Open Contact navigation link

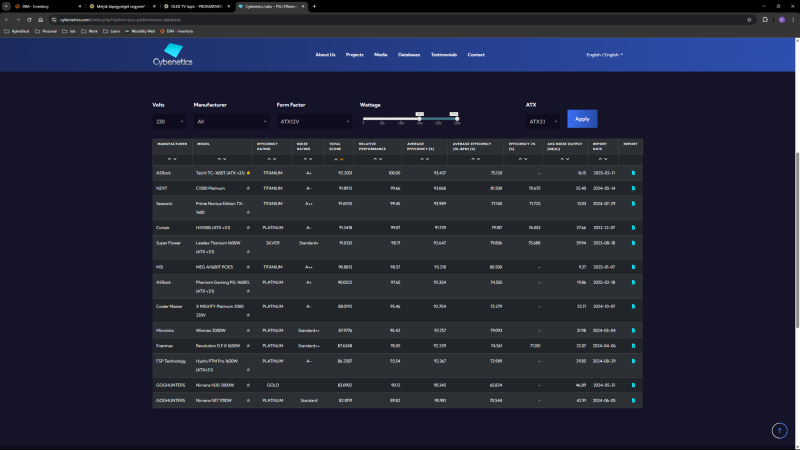[x=476, y=55]
